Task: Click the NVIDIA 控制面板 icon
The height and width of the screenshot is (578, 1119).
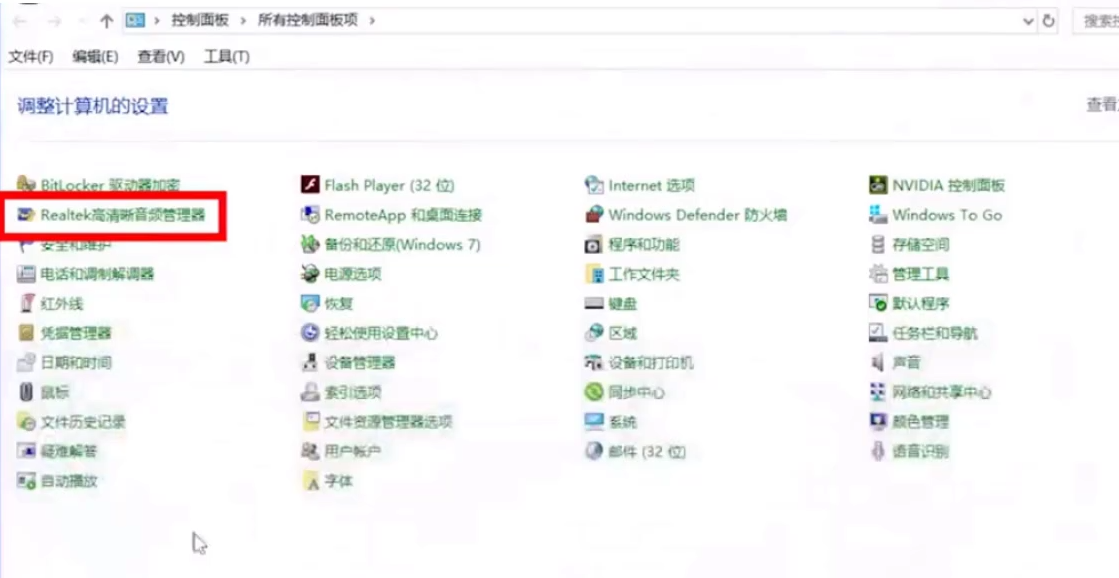Action: [x=878, y=185]
